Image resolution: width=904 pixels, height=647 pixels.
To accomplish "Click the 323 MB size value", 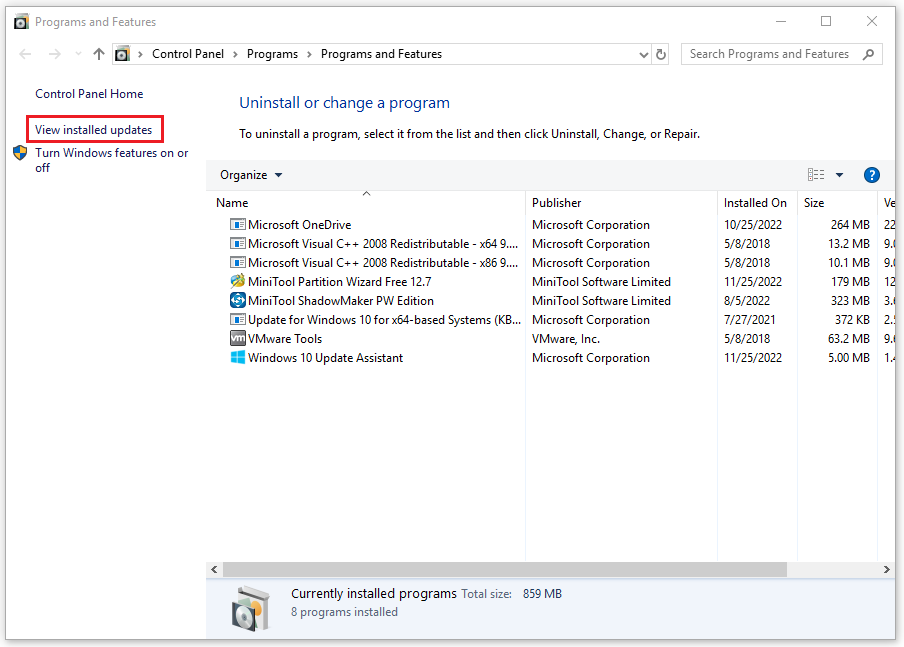I will (x=850, y=300).
